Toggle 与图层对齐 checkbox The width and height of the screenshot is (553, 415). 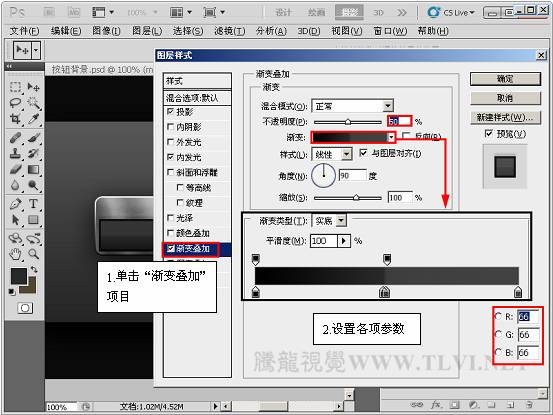[363, 153]
